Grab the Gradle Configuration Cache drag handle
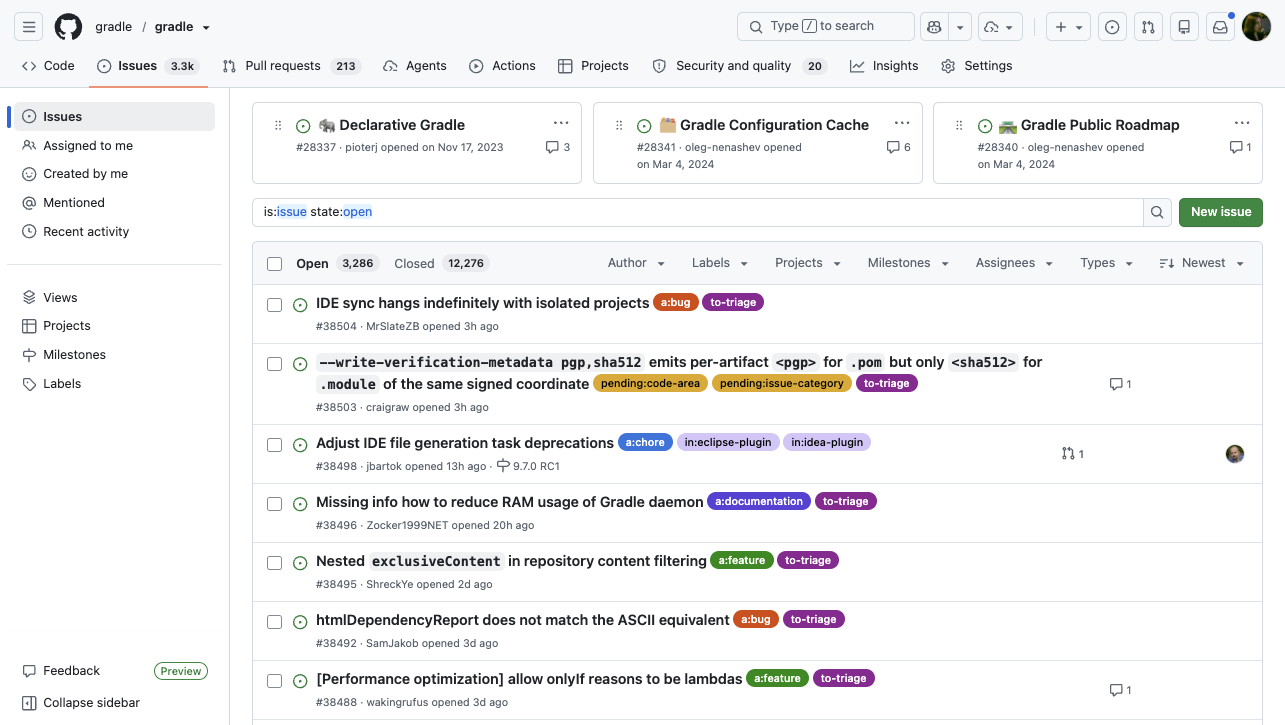 pos(619,125)
